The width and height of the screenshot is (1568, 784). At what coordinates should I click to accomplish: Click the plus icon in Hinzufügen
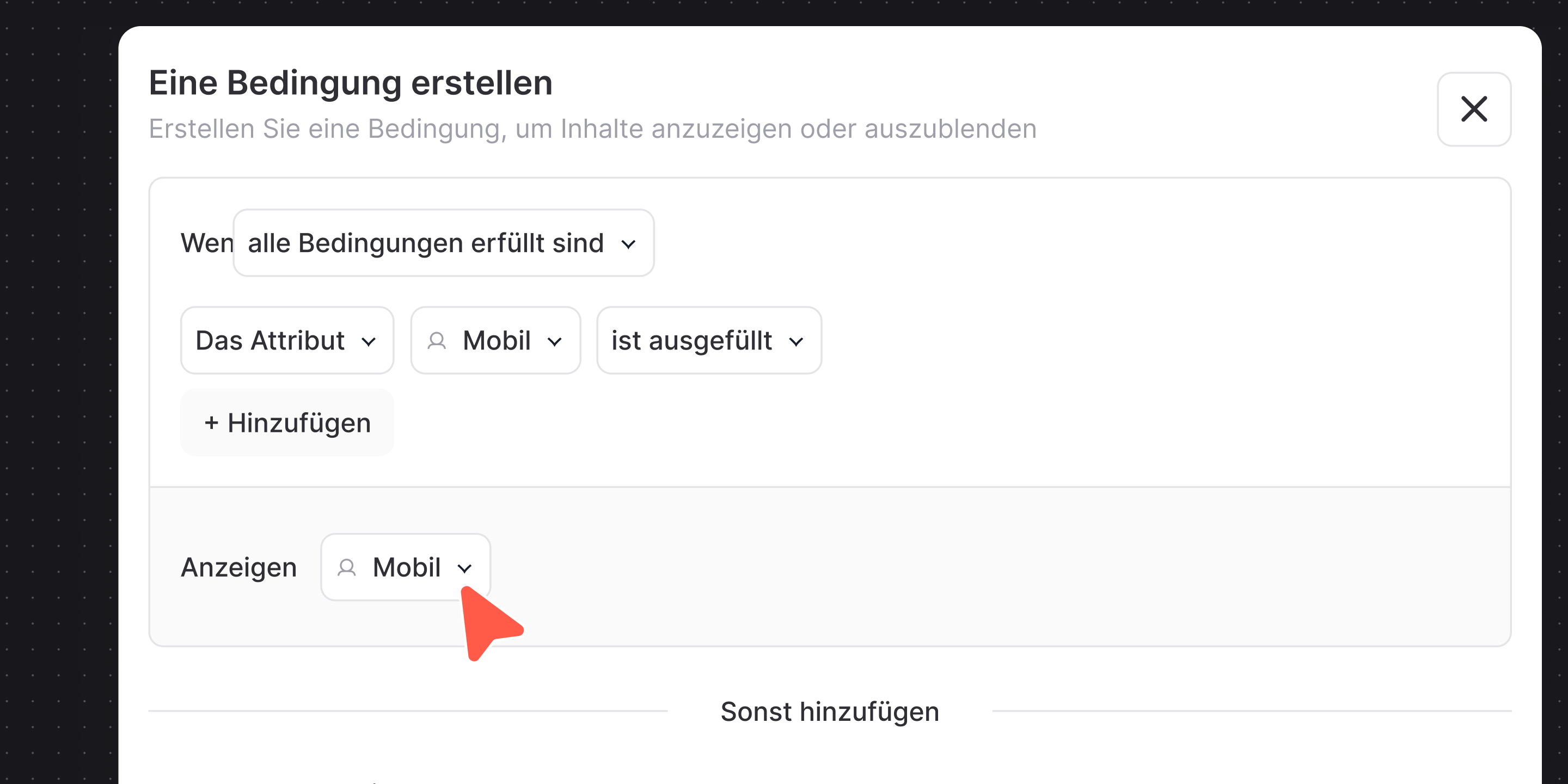pos(211,422)
